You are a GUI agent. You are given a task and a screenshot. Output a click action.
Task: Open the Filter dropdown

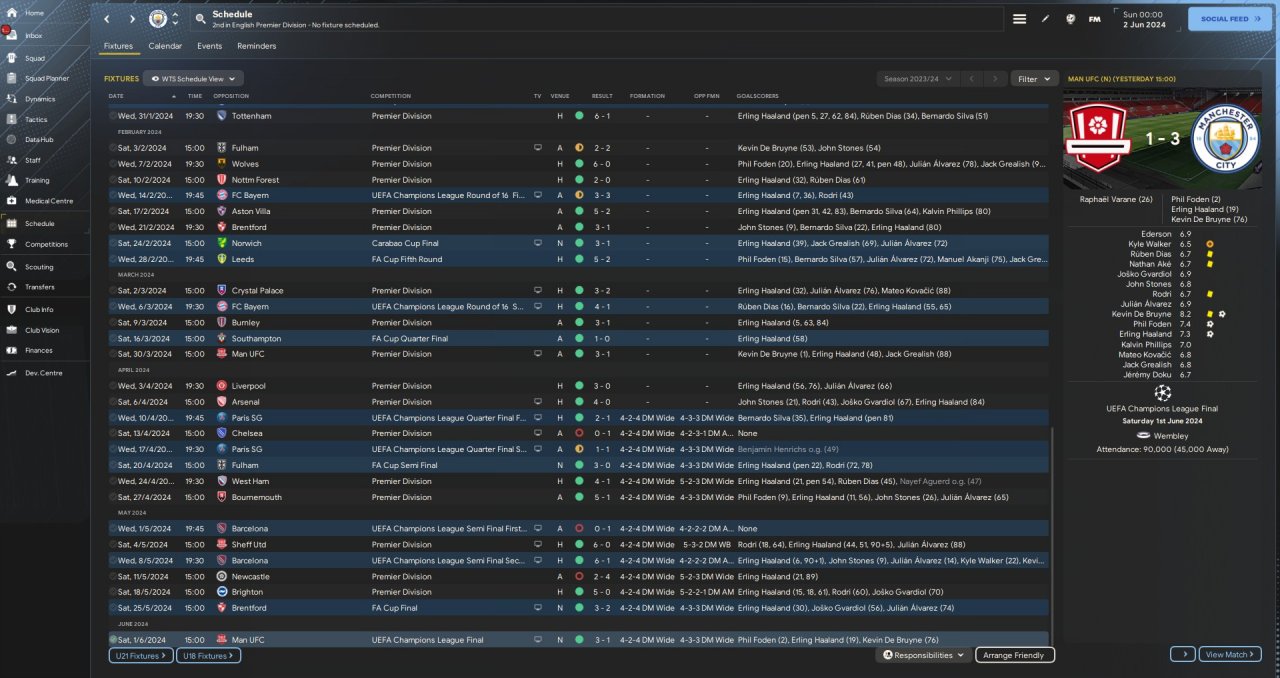pos(1034,78)
